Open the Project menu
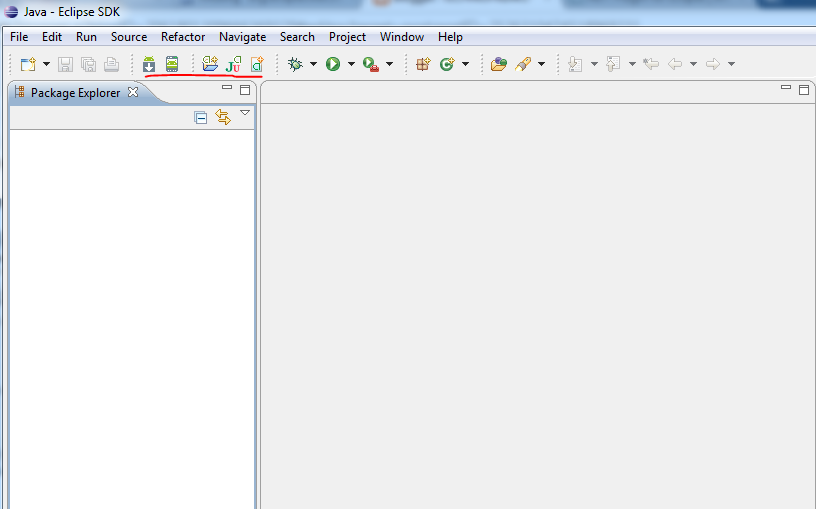 pos(348,37)
